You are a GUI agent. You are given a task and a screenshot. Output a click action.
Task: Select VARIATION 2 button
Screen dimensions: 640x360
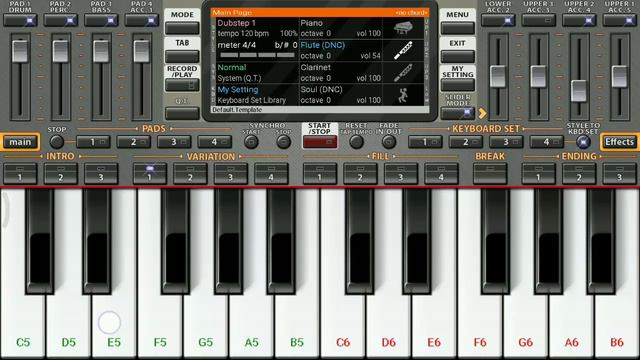click(190, 173)
